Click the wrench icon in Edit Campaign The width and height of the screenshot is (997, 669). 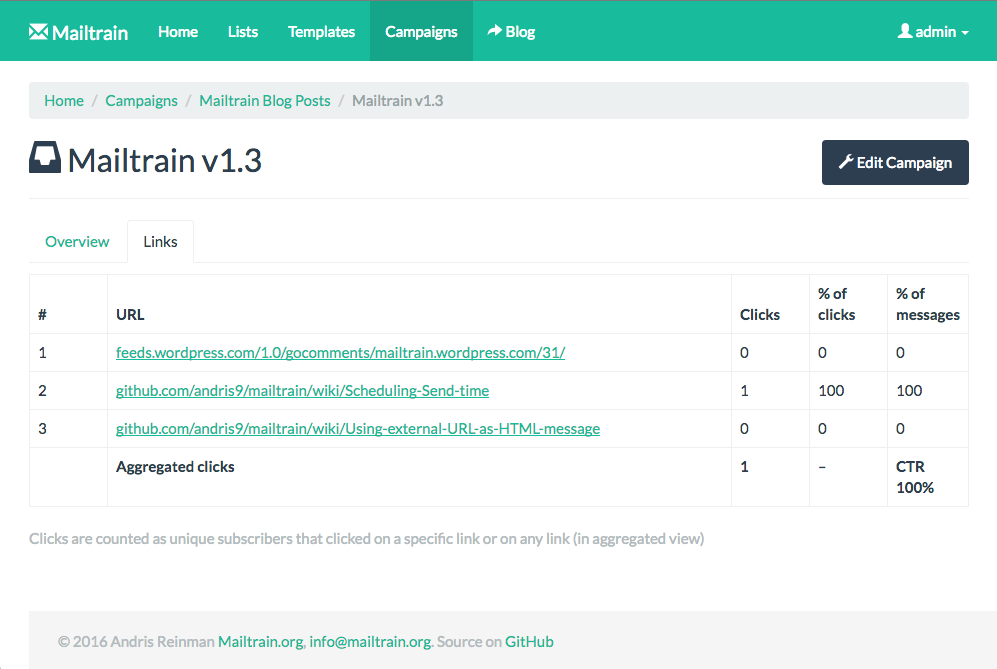coord(845,162)
